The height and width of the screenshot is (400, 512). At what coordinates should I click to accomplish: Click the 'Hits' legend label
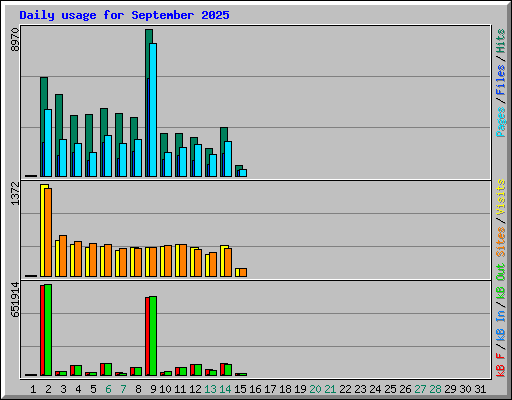tap(500, 41)
